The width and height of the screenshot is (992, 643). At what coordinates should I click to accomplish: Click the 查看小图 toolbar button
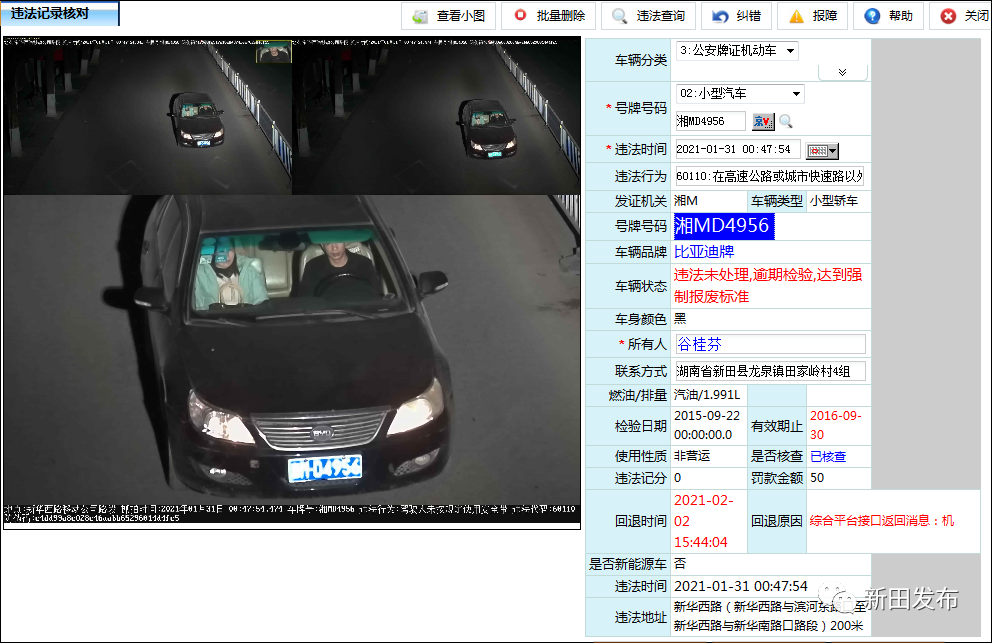(x=449, y=16)
